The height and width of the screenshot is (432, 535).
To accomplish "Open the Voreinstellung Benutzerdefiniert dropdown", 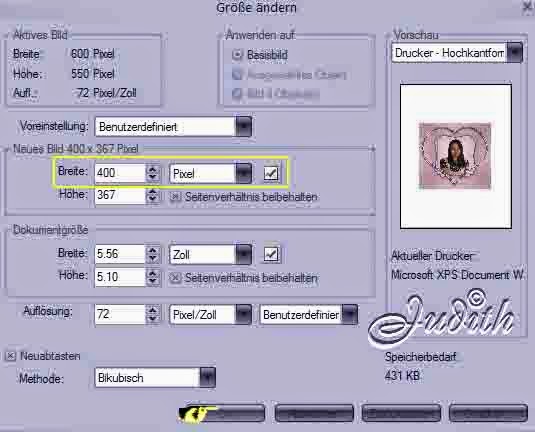I will (x=173, y=127).
